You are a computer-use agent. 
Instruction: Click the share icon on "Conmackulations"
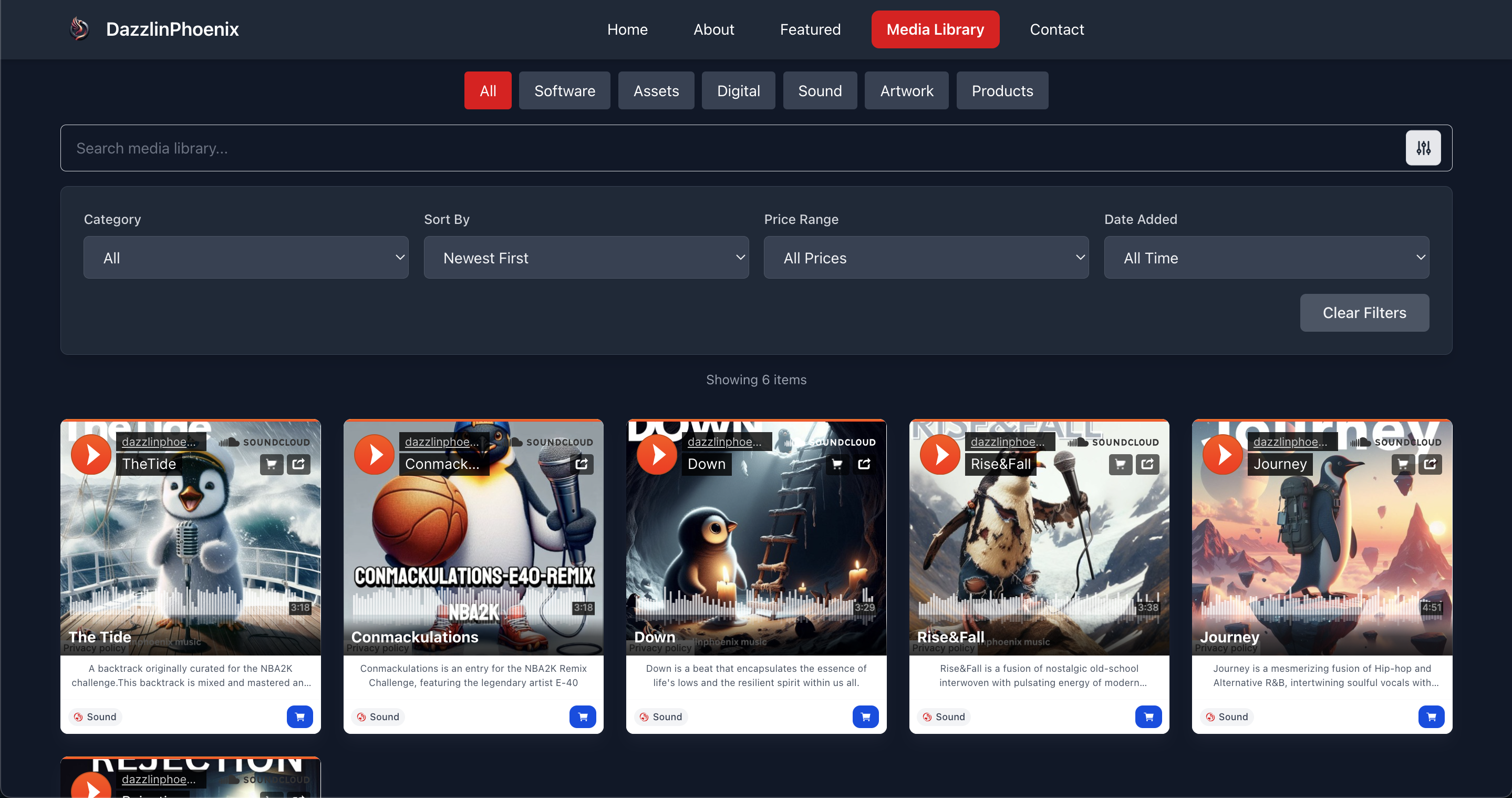(582, 464)
